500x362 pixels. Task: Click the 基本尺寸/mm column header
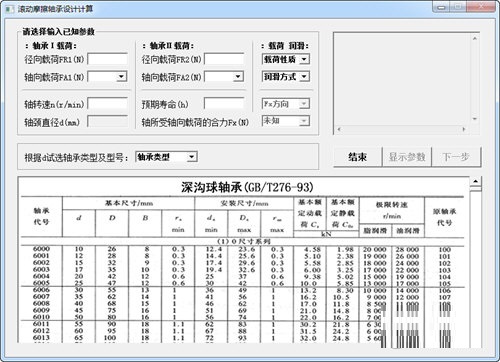pos(129,203)
